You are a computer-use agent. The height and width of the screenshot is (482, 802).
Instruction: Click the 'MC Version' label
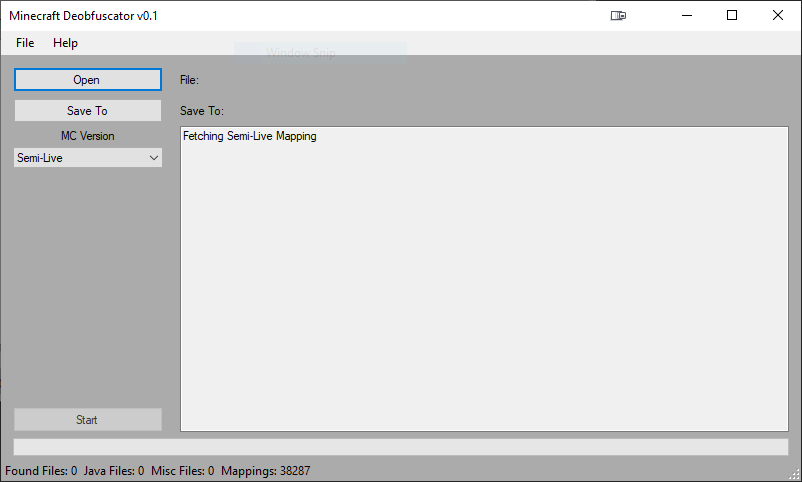(x=87, y=136)
